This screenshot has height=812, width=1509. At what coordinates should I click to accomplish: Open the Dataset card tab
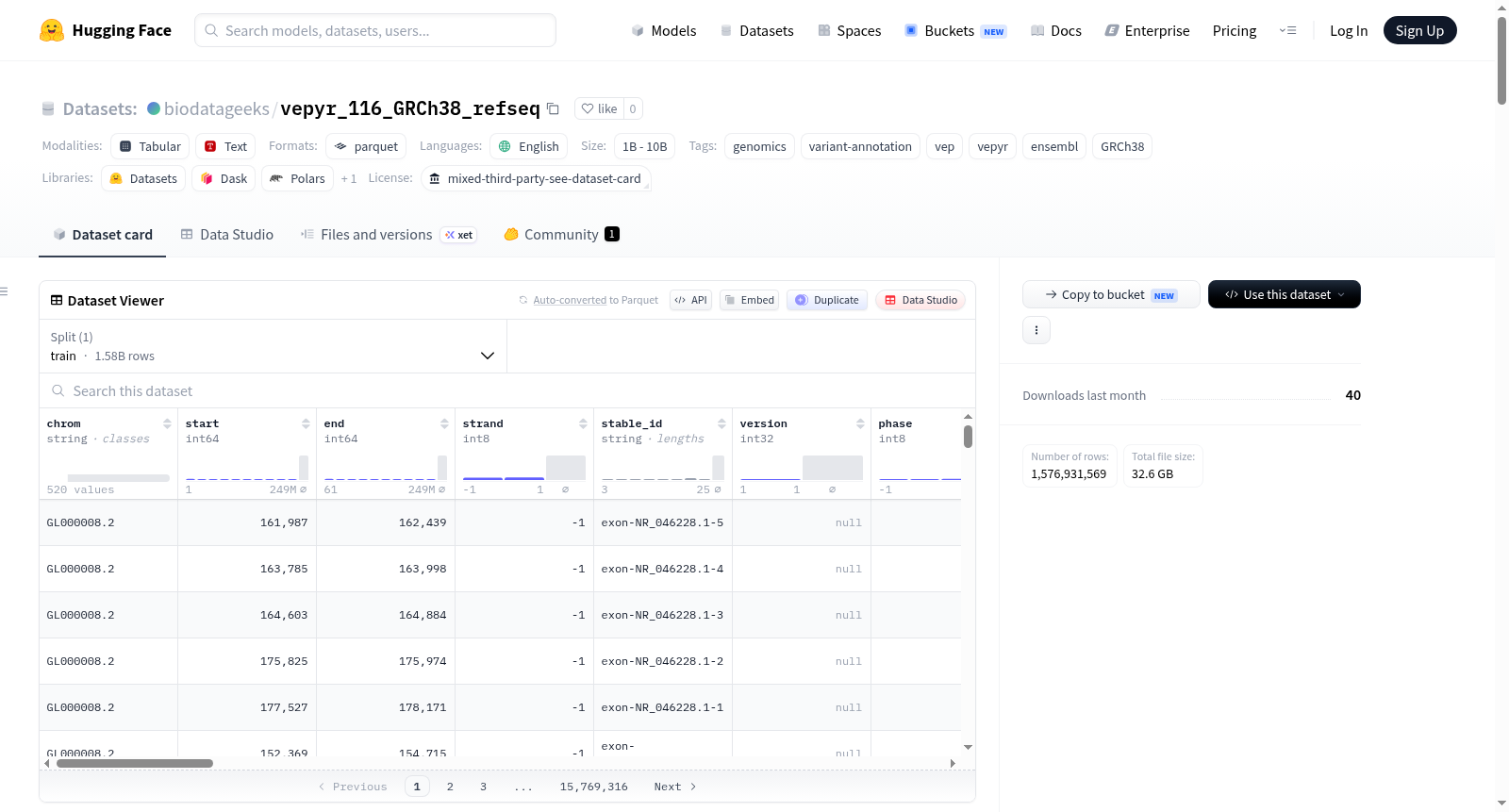pyautogui.click(x=102, y=235)
